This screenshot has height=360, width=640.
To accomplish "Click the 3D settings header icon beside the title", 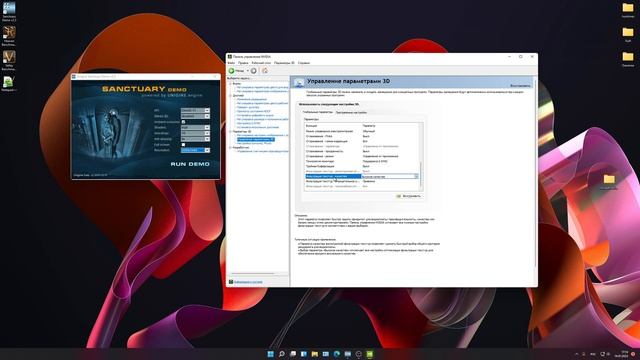I will click(x=299, y=82).
